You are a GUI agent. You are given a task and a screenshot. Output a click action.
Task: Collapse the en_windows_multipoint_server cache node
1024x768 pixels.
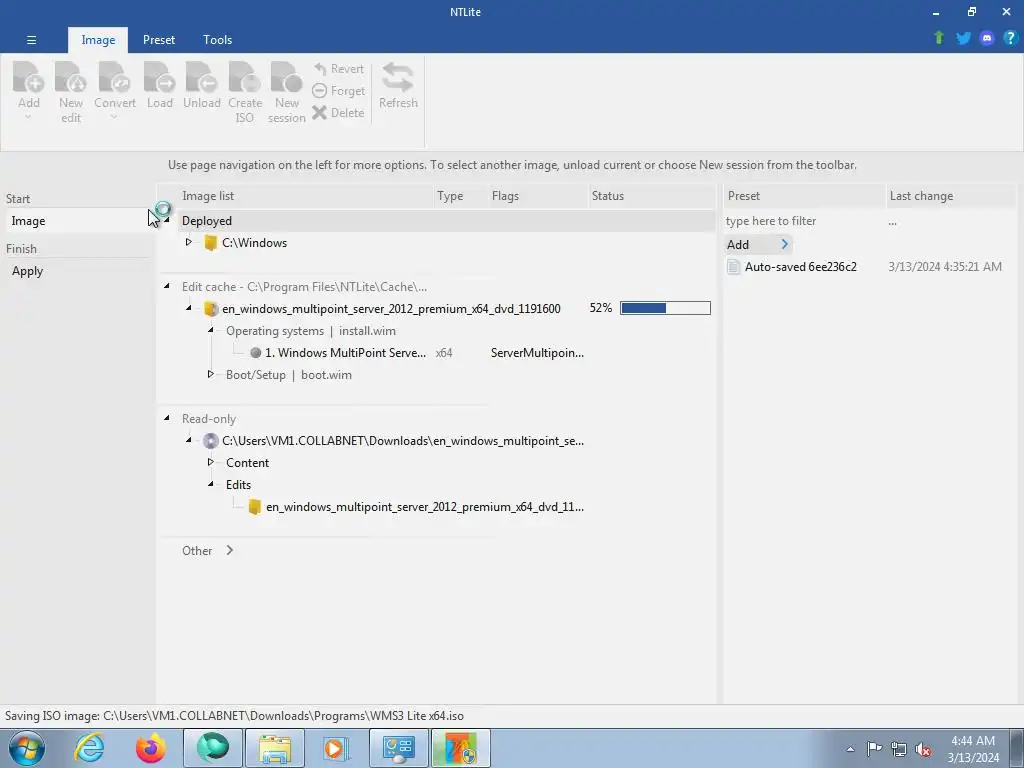(x=189, y=308)
